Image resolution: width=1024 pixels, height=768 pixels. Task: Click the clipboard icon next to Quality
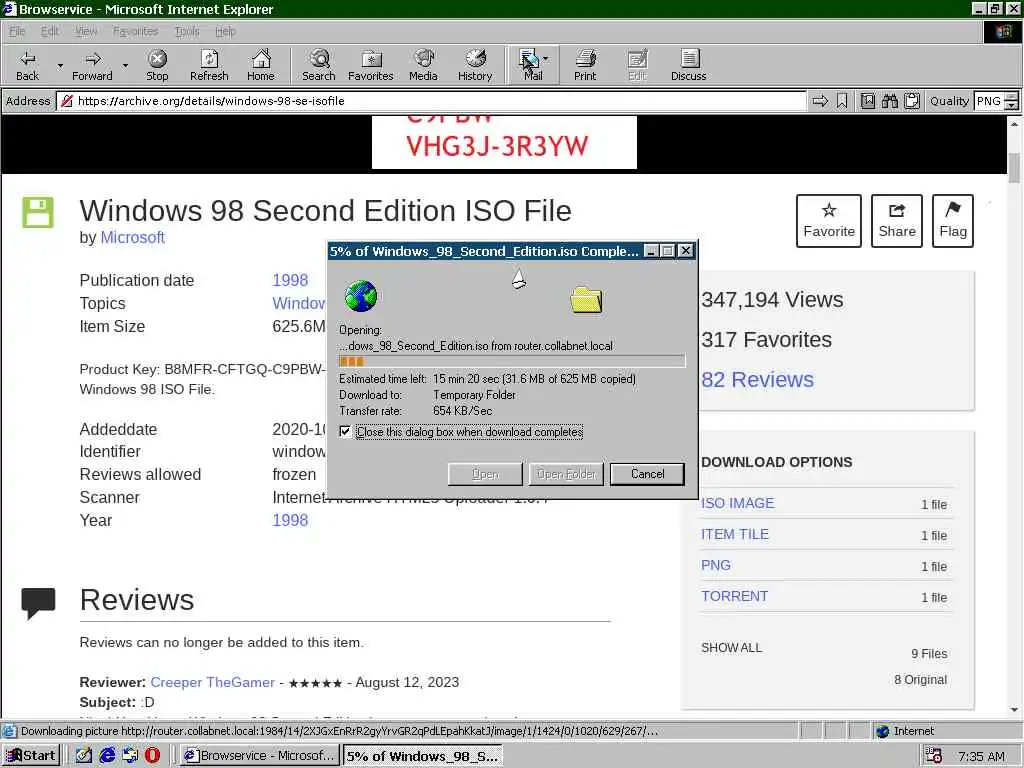click(912, 101)
